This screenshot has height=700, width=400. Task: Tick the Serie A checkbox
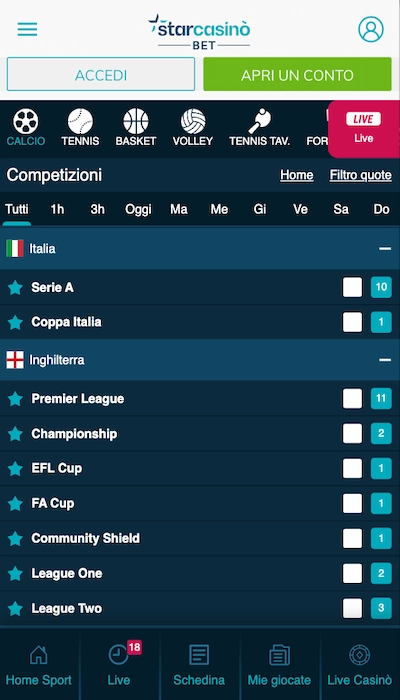tap(352, 287)
